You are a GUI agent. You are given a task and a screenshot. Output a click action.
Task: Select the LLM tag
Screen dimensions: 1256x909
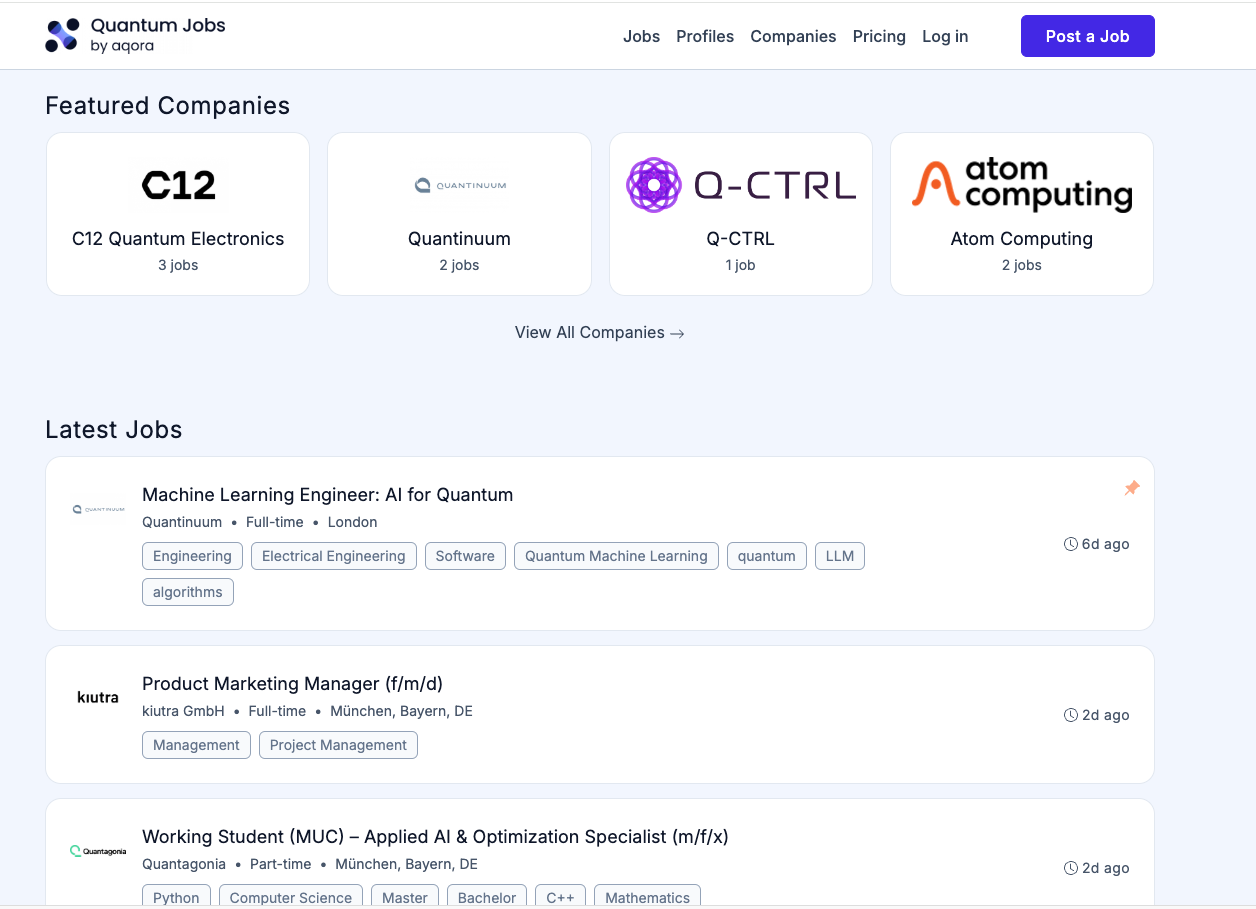[x=840, y=556]
